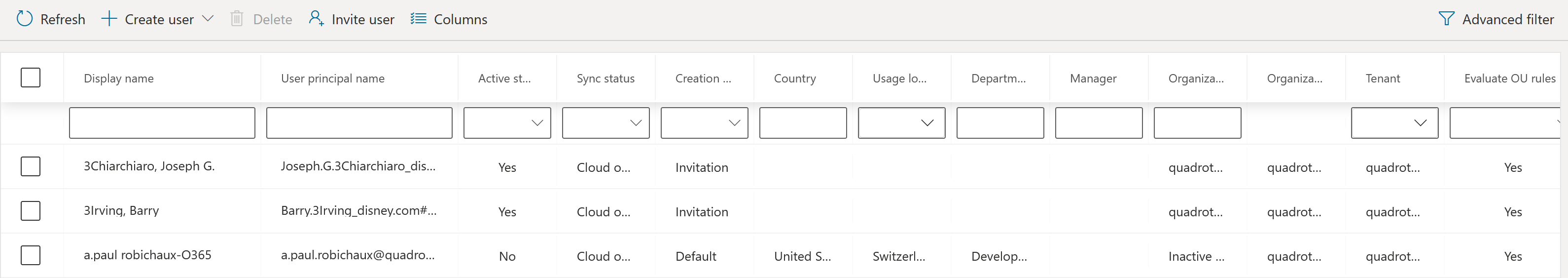The height and width of the screenshot is (278, 1568).
Task: Sort by the Display name column header
Action: tap(119, 79)
